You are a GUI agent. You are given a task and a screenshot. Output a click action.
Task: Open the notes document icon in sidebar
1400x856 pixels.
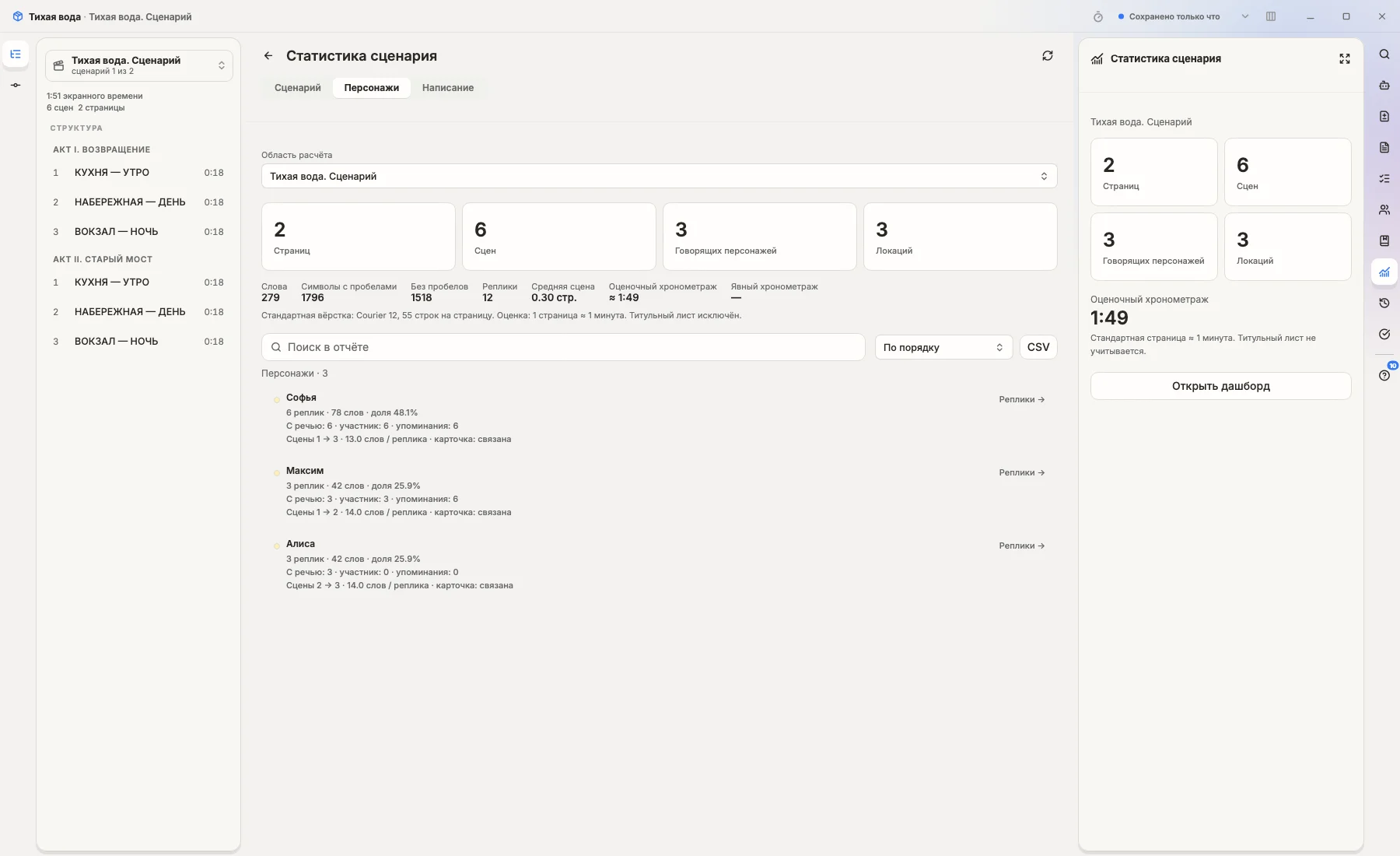[x=1384, y=148]
